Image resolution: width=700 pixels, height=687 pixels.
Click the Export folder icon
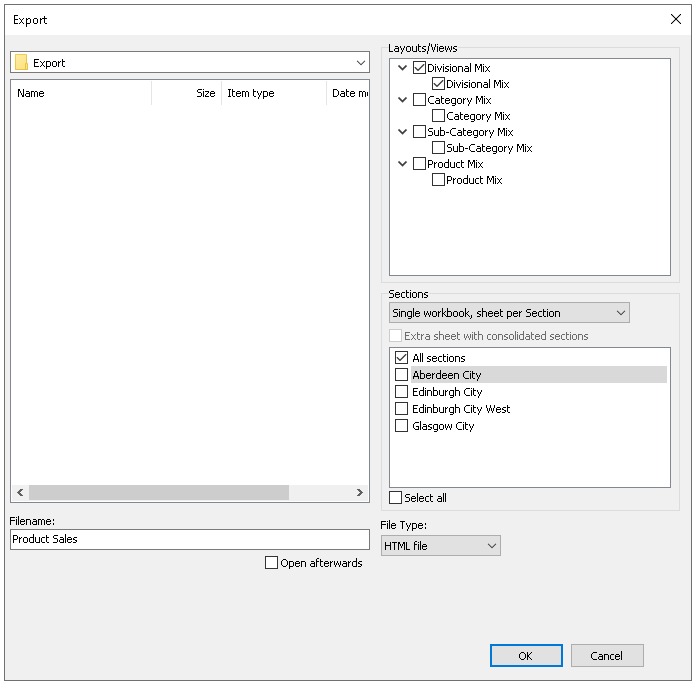pyautogui.click(x=21, y=62)
